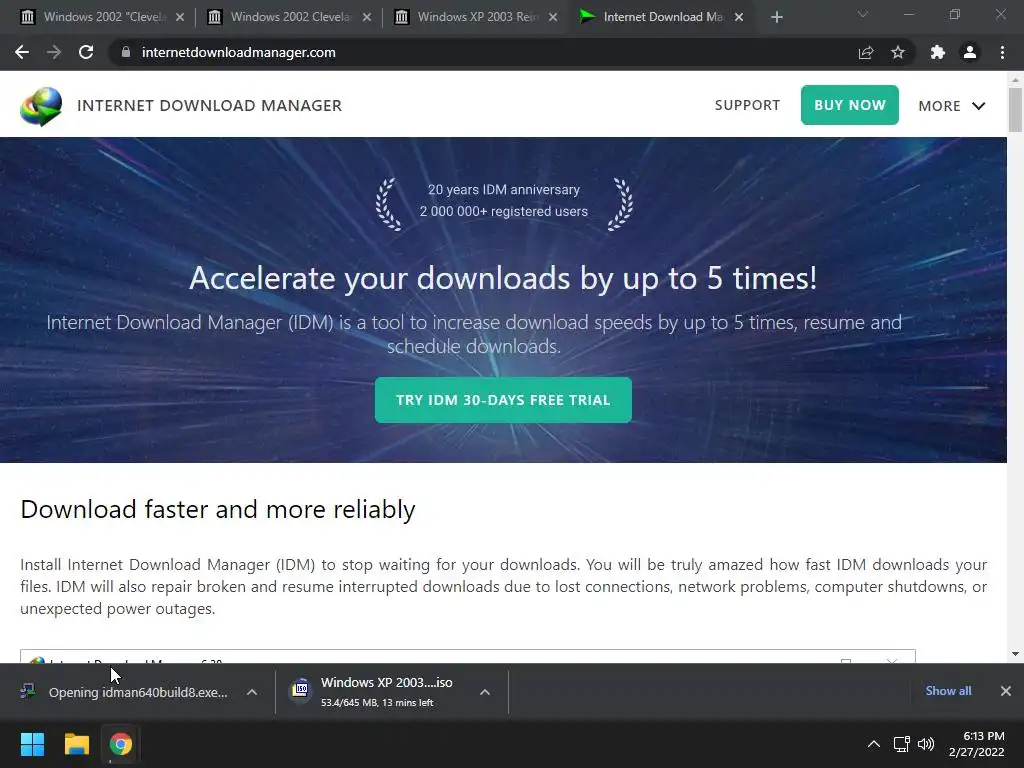
Task: Expand options for Windows XP iso download
Action: 485,692
